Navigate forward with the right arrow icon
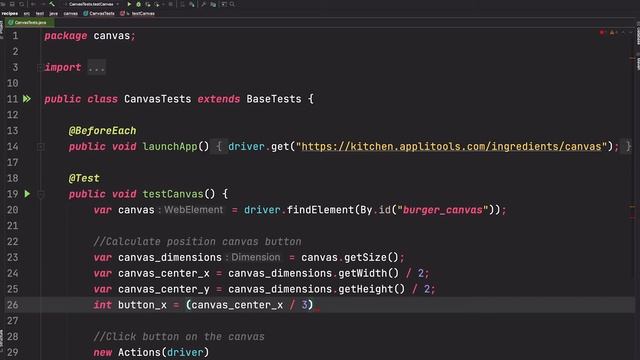The width and height of the screenshot is (640, 360). (43, 4)
